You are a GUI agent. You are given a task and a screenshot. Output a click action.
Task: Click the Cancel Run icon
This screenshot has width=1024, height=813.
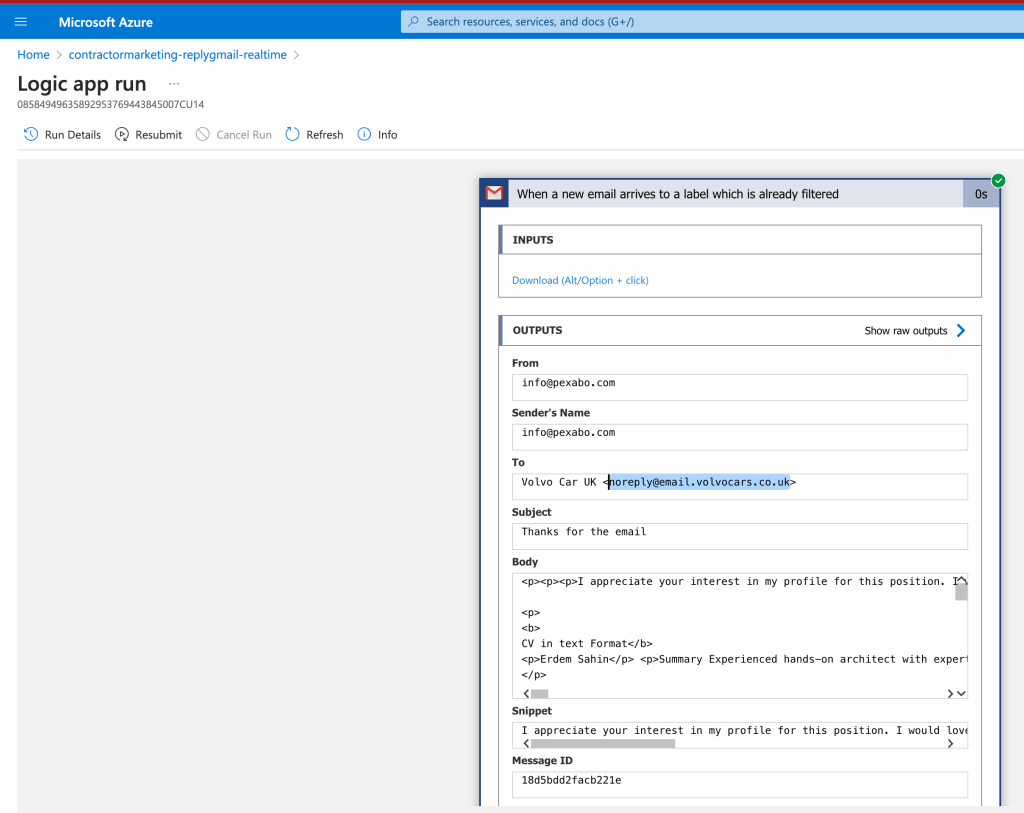coord(202,135)
